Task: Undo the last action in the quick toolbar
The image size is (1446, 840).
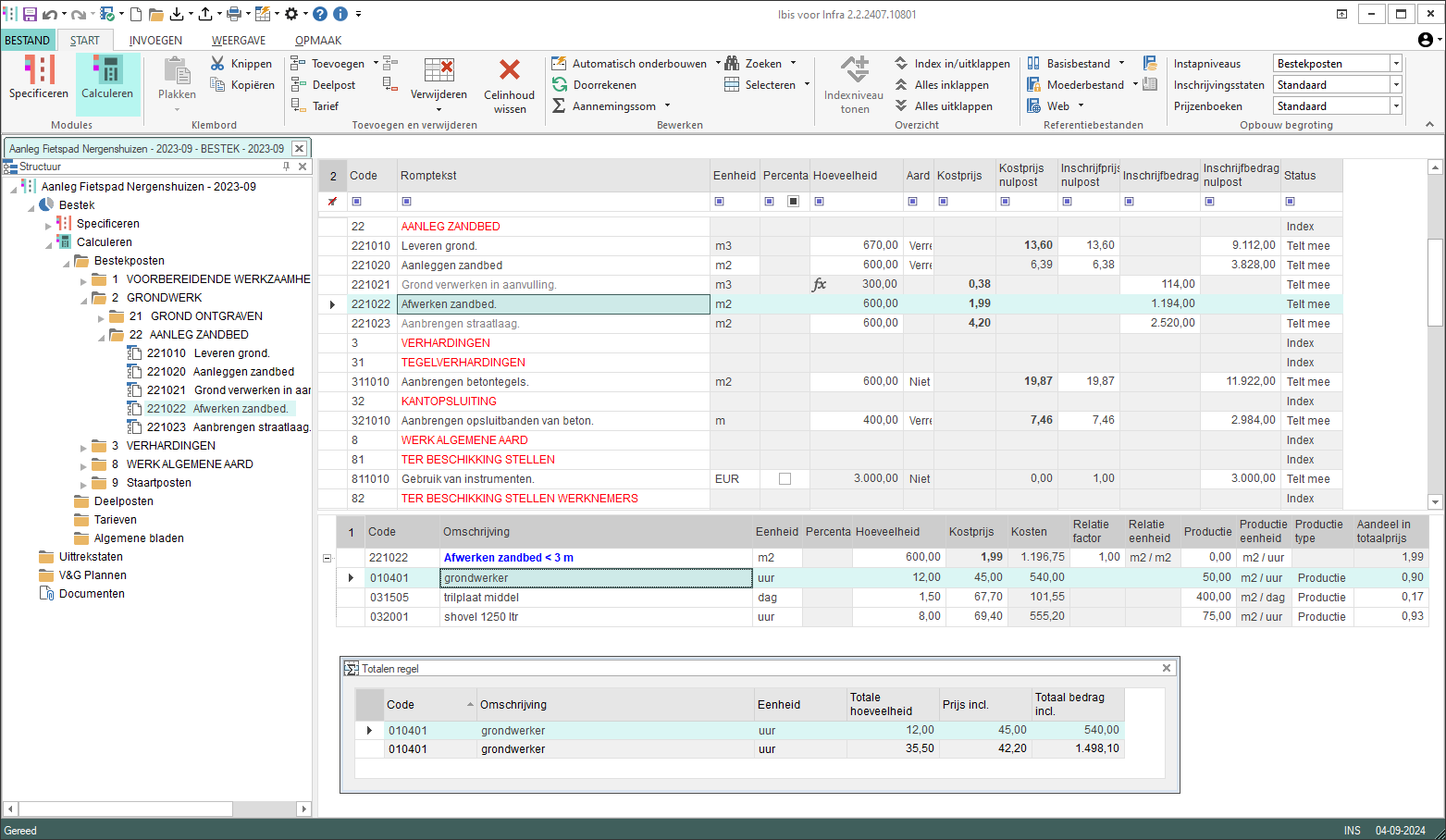Action: (x=50, y=14)
